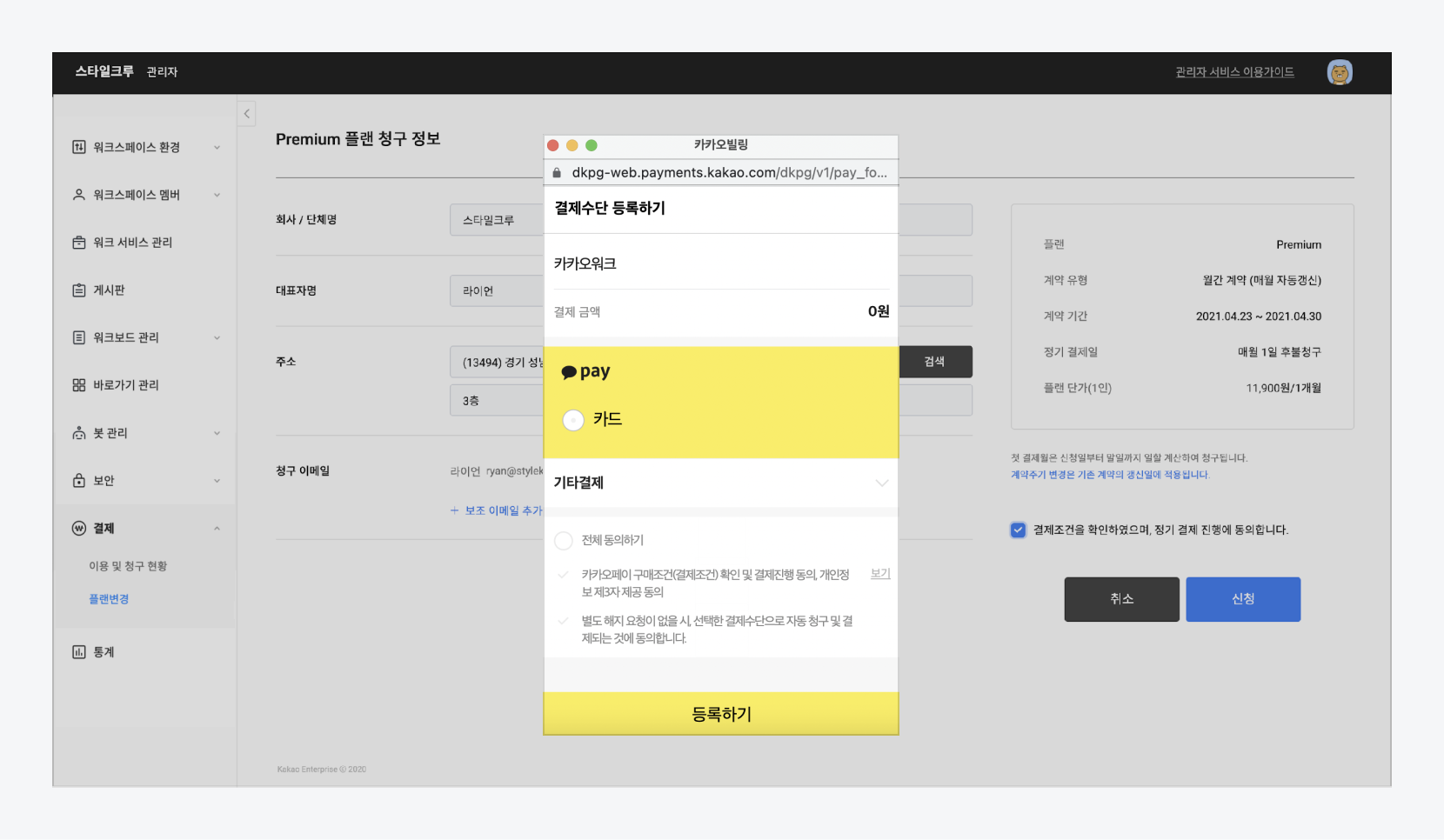Check the 전체 동의하기 agreement option
Image resolution: width=1444 pixels, height=840 pixels.
(564, 541)
